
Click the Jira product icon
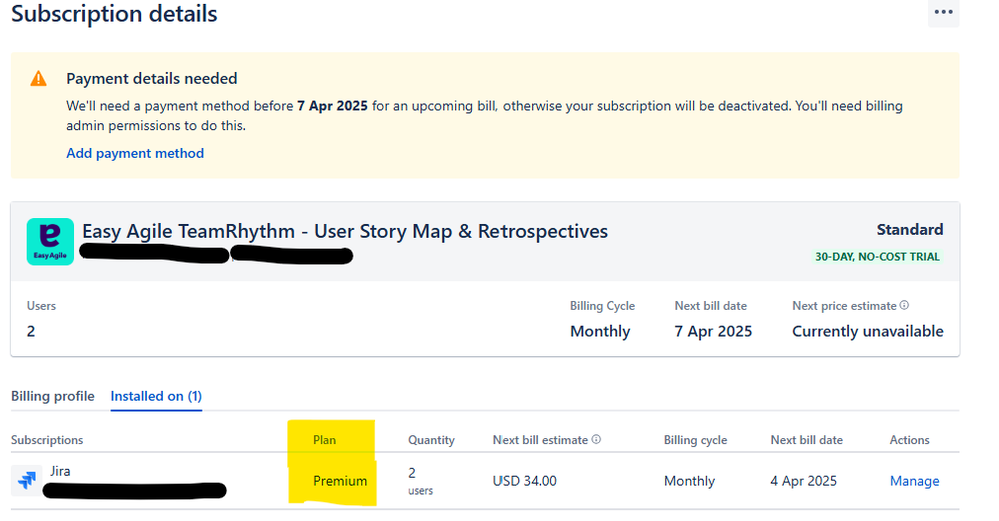pos(27,480)
